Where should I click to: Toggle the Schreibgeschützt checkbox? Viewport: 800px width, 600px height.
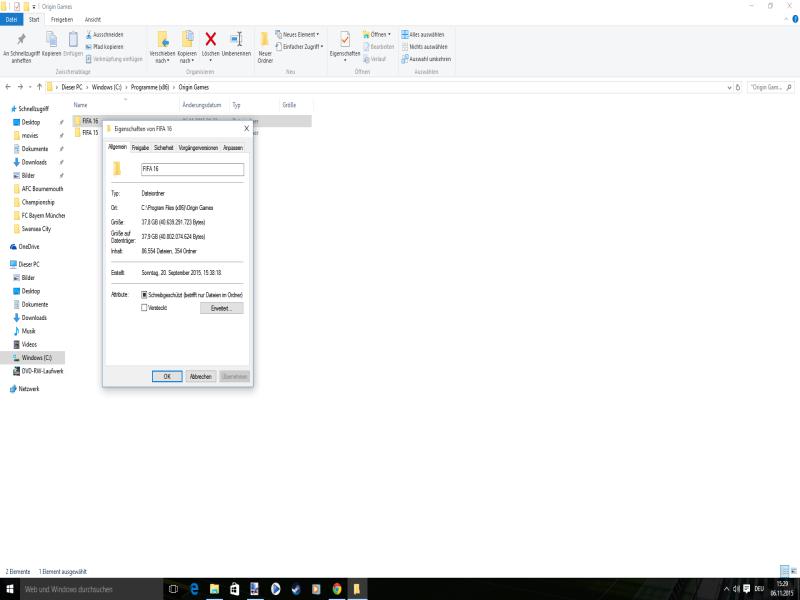(x=144, y=295)
